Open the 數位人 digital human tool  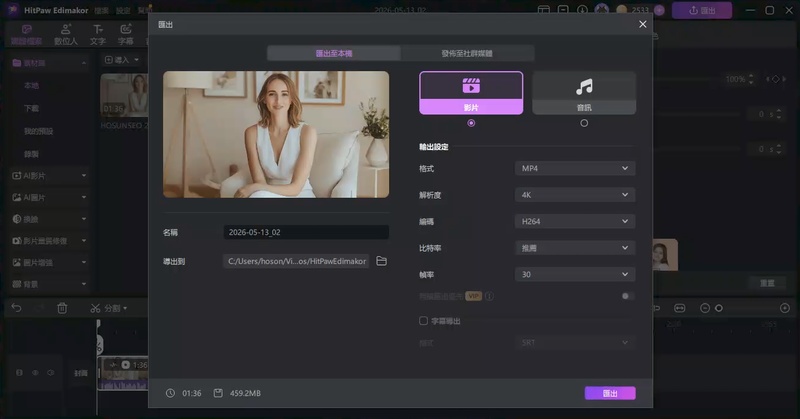point(66,35)
